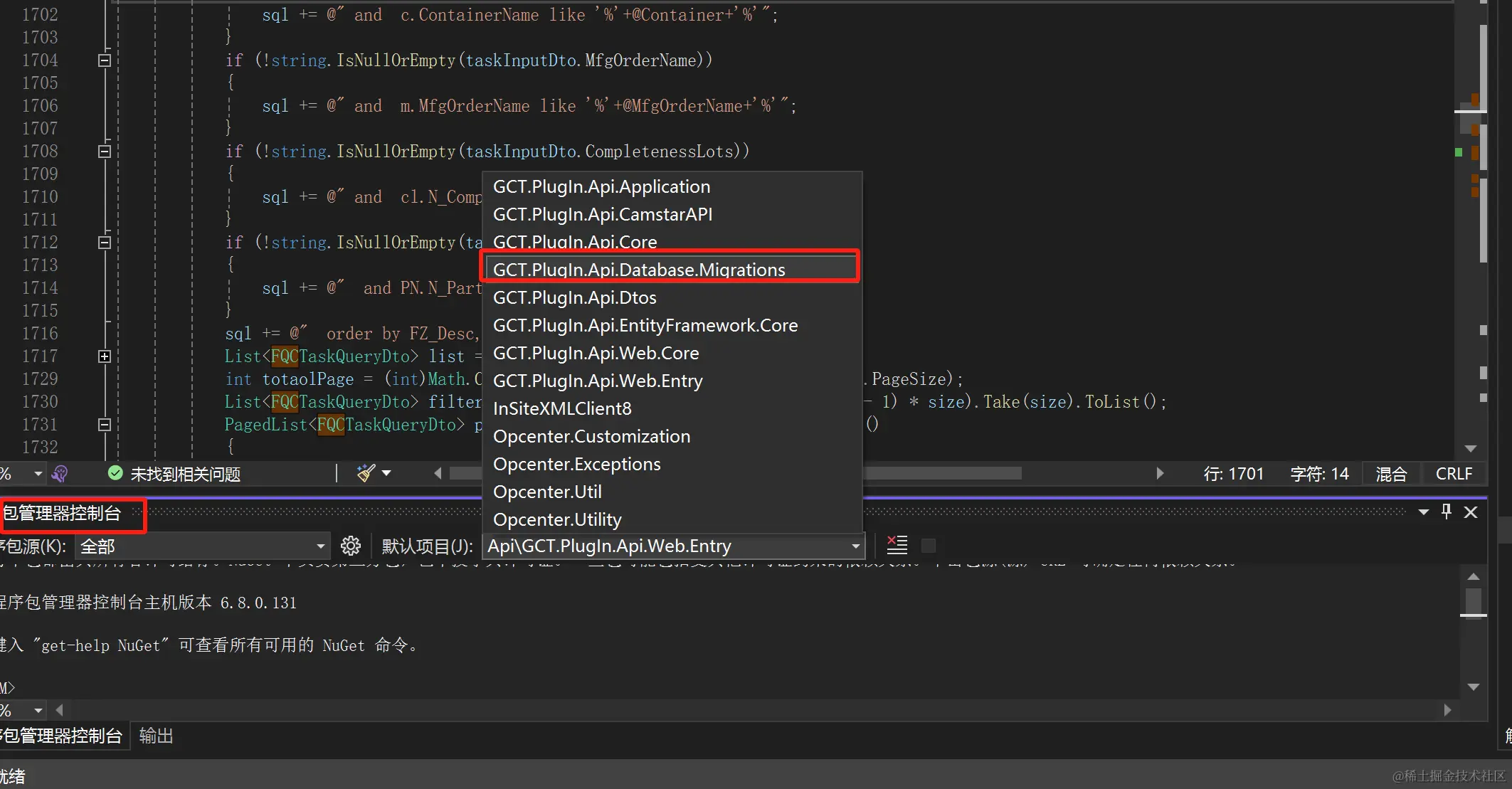
Task: Click the code cleanup broom icon
Action: click(366, 473)
